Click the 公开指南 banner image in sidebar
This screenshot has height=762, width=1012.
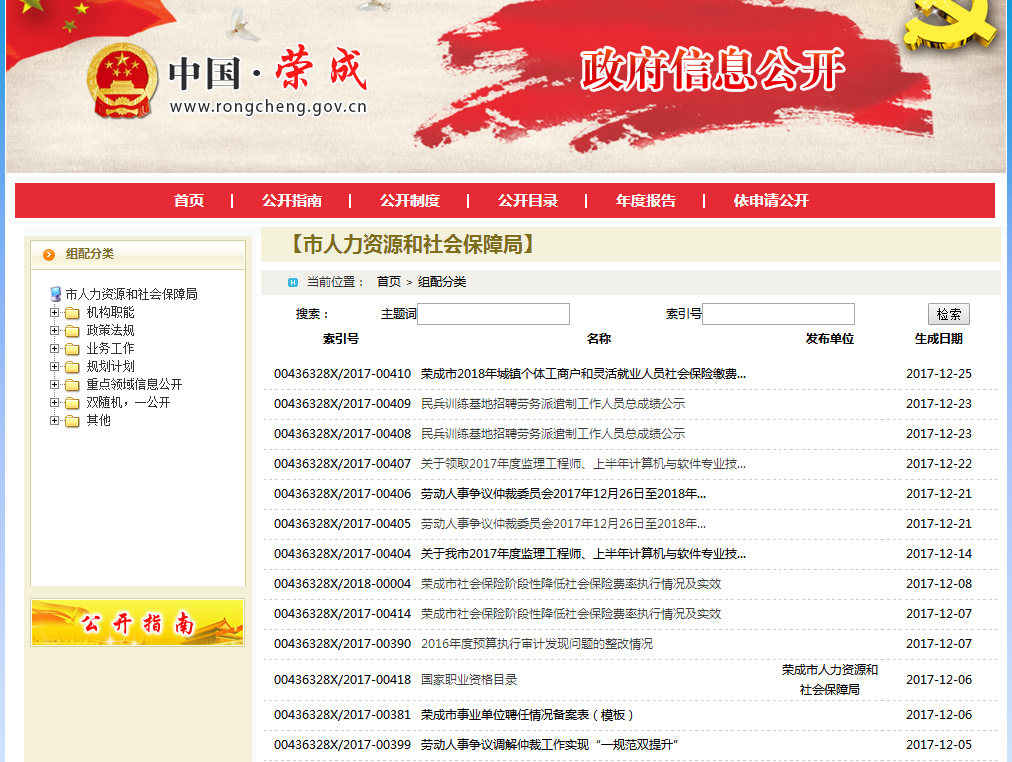click(x=137, y=623)
